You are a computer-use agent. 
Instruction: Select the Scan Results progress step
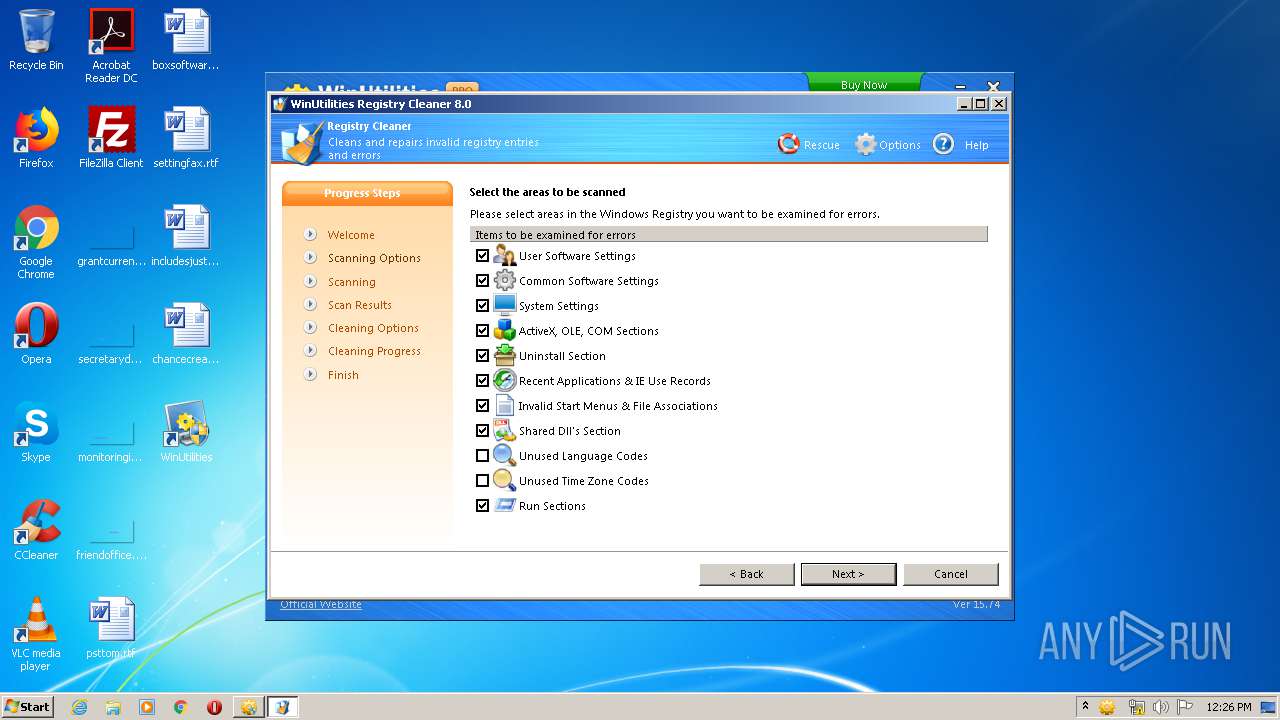(x=360, y=305)
